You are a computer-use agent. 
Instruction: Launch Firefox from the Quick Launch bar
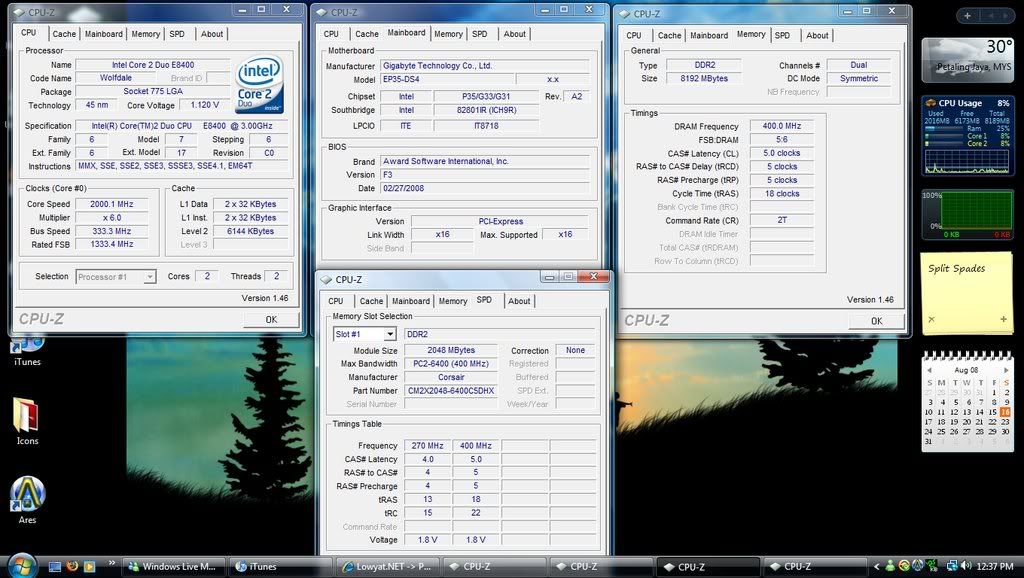point(73,566)
